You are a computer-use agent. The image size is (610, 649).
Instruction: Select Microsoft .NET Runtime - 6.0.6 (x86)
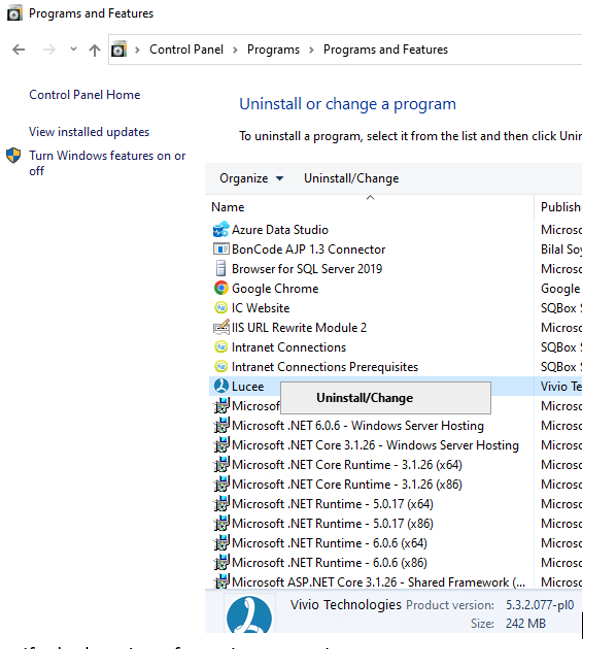click(x=329, y=563)
